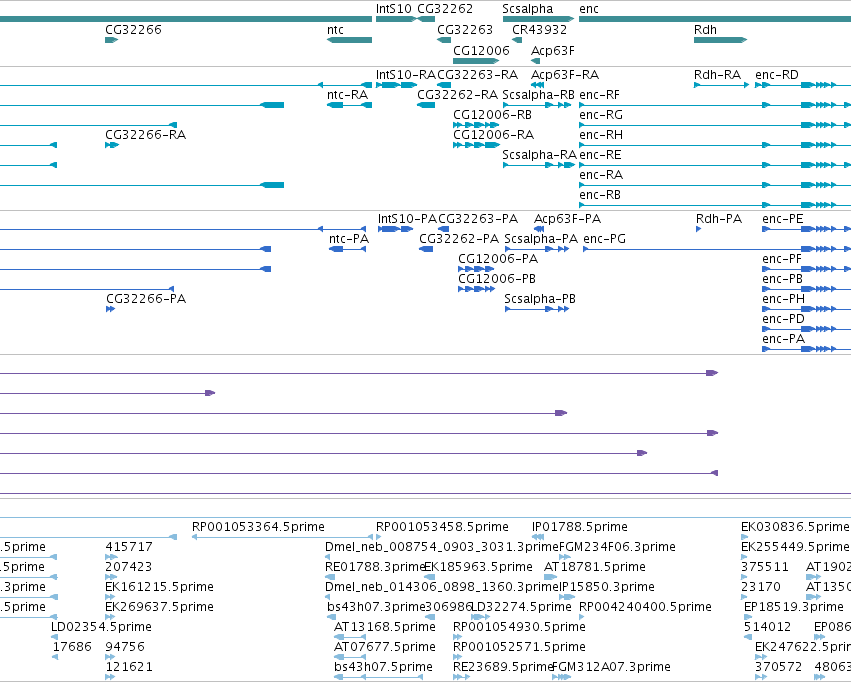
Task: Select the AT13168.5prime EST label
Action: click(x=385, y=627)
